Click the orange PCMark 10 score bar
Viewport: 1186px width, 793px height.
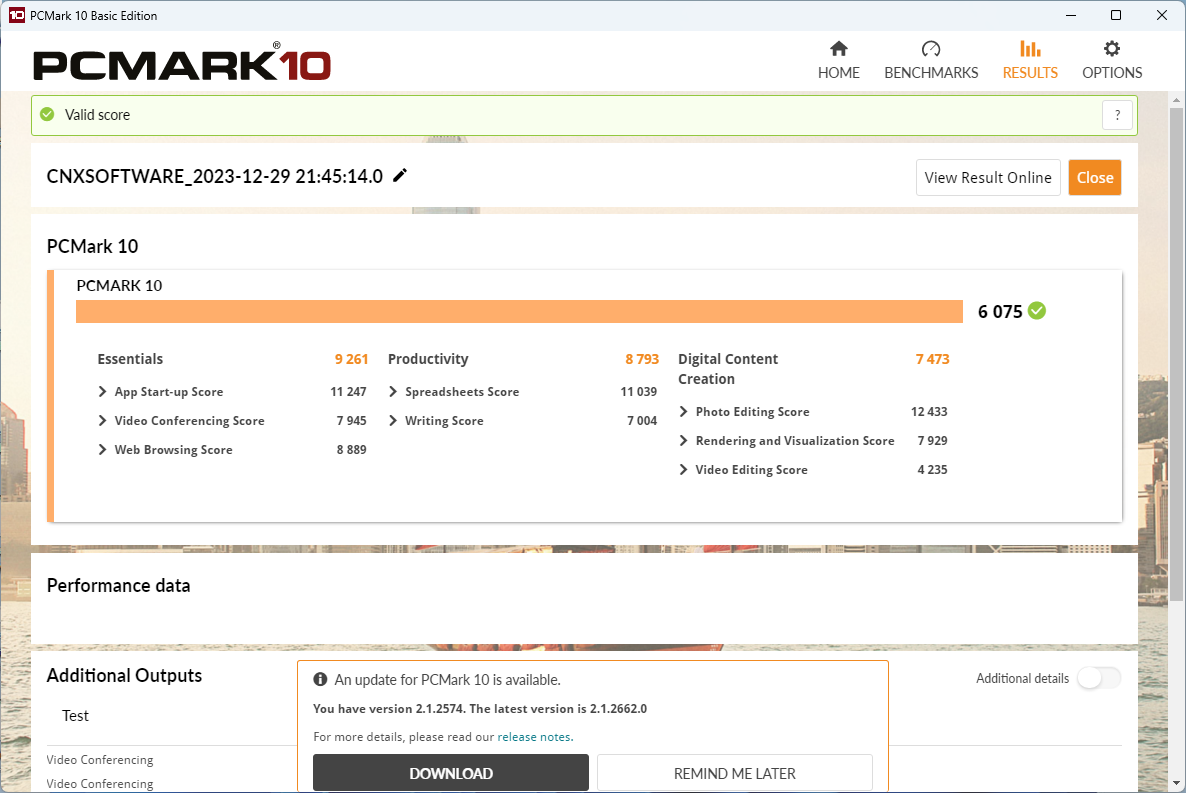[x=519, y=312]
